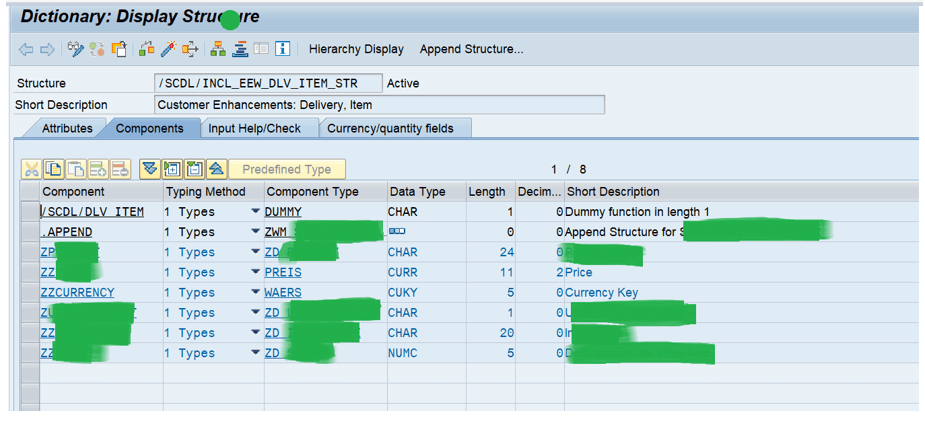The width and height of the screenshot is (925, 422).
Task: Click the Navigation Window stack icon
Action: coord(240,50)
